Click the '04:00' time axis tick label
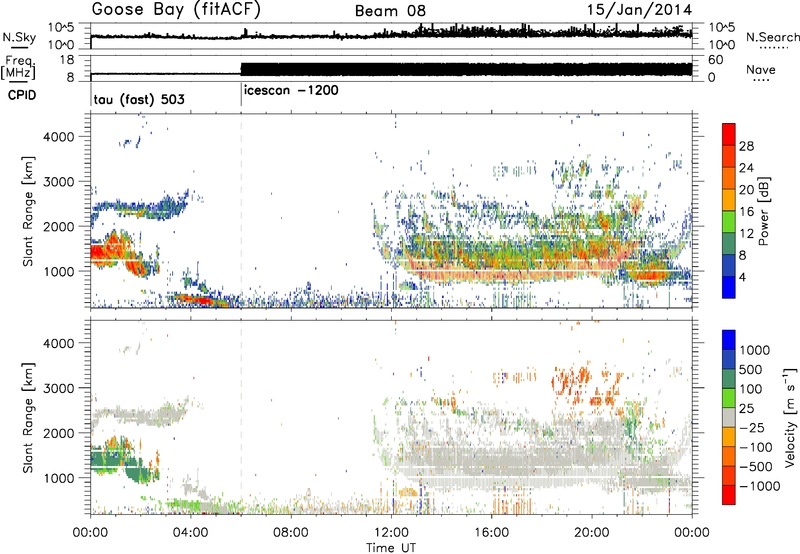Viewport: 800px width, 554px height. (x=191, y=533)
